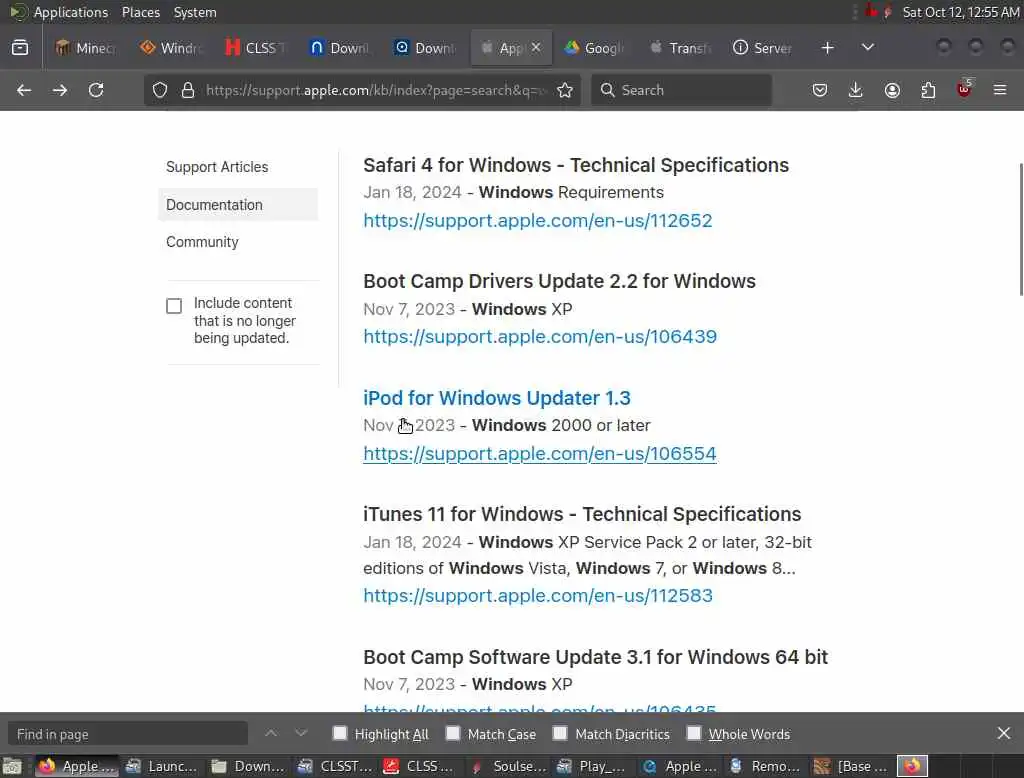Open link support.apple.com/en-us/112583
Image resolution: width=1024 pixels, height=778 pixels.
click(x=537, y=596)
